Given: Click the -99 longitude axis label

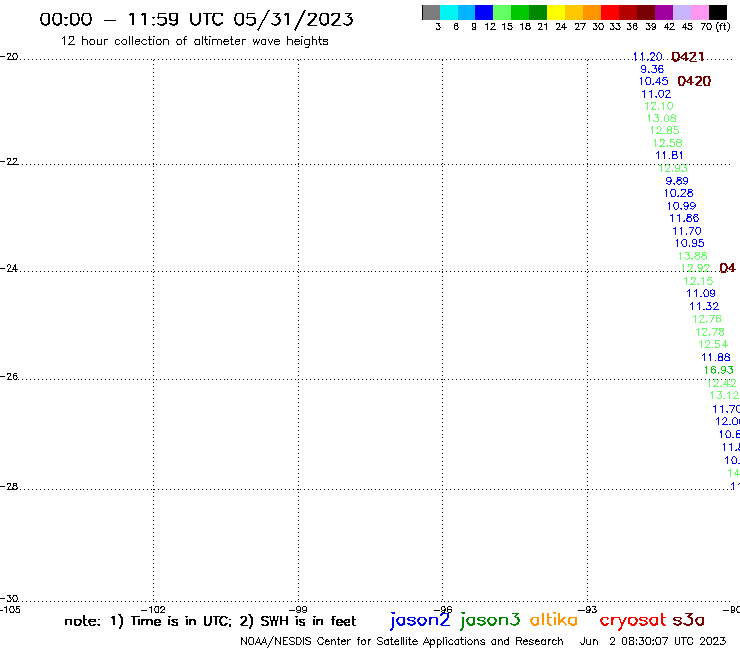Looking at the screenshot, I should pos(298,609).
